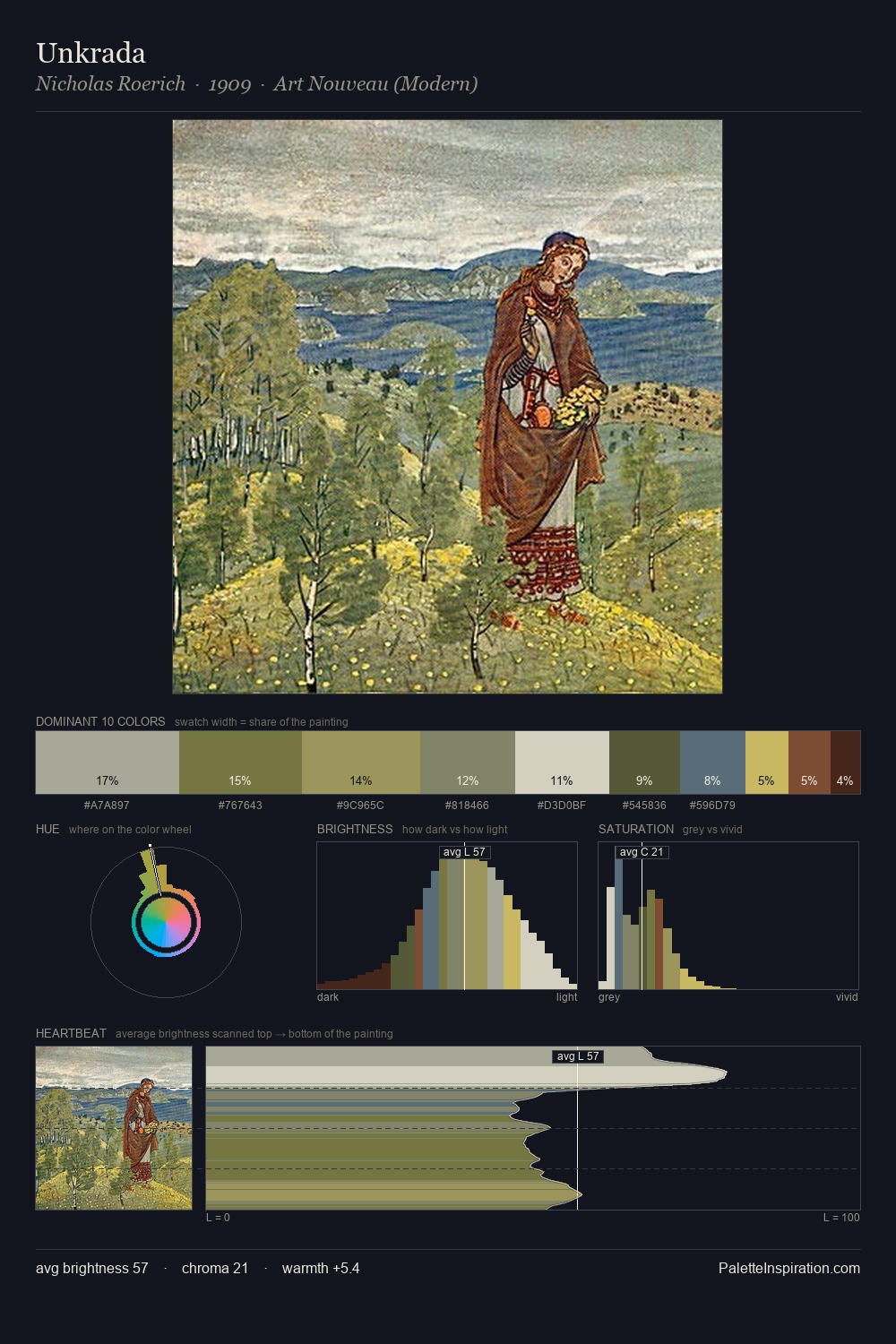
Task: Click the hex code #596D79
Action: 712,806
